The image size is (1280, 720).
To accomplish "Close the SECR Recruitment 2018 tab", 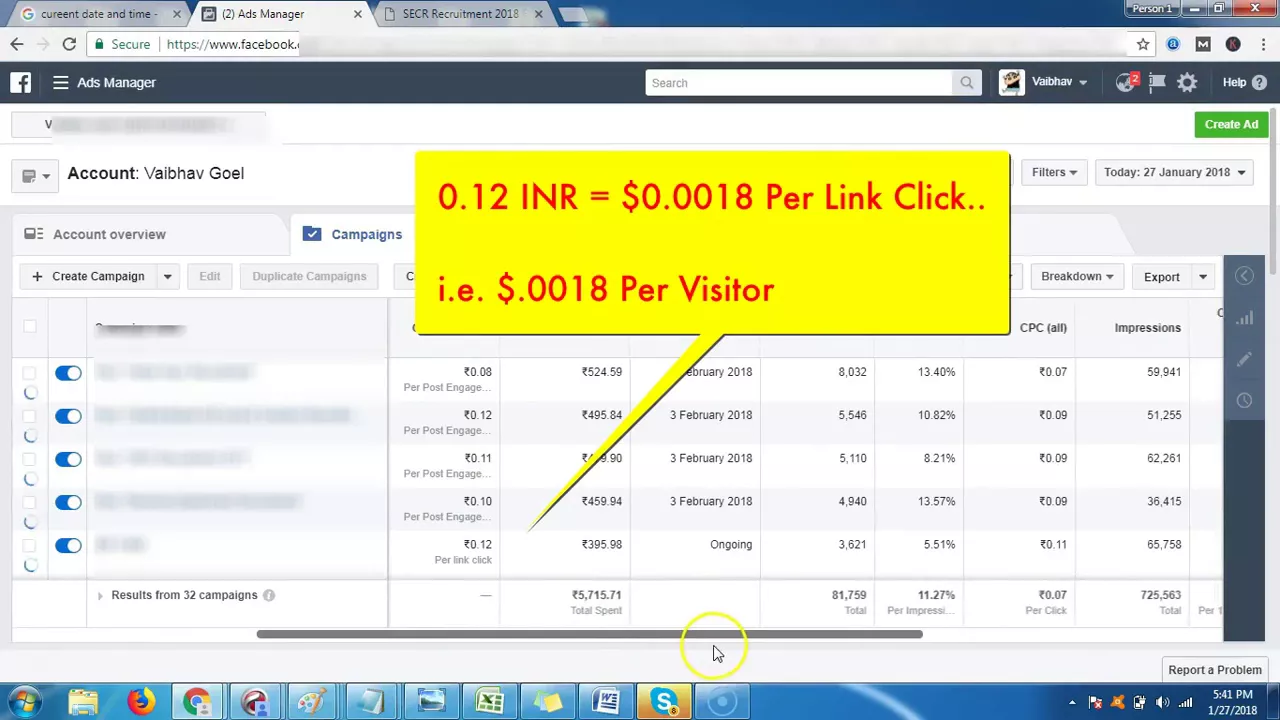I will (539, 14).
